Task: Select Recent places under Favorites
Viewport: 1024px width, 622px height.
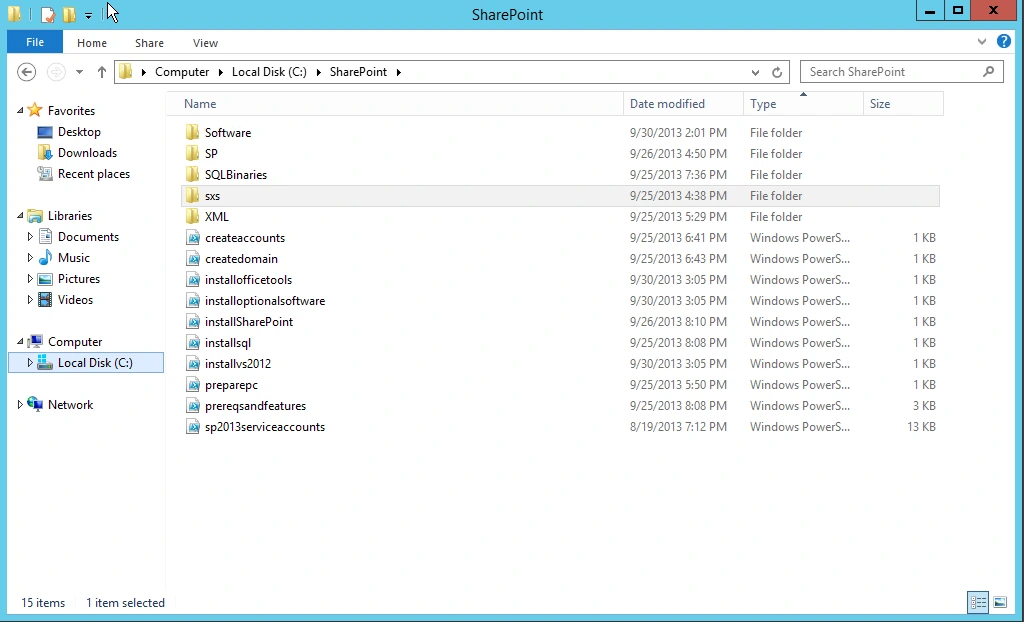Action: [x=93, y=174]
